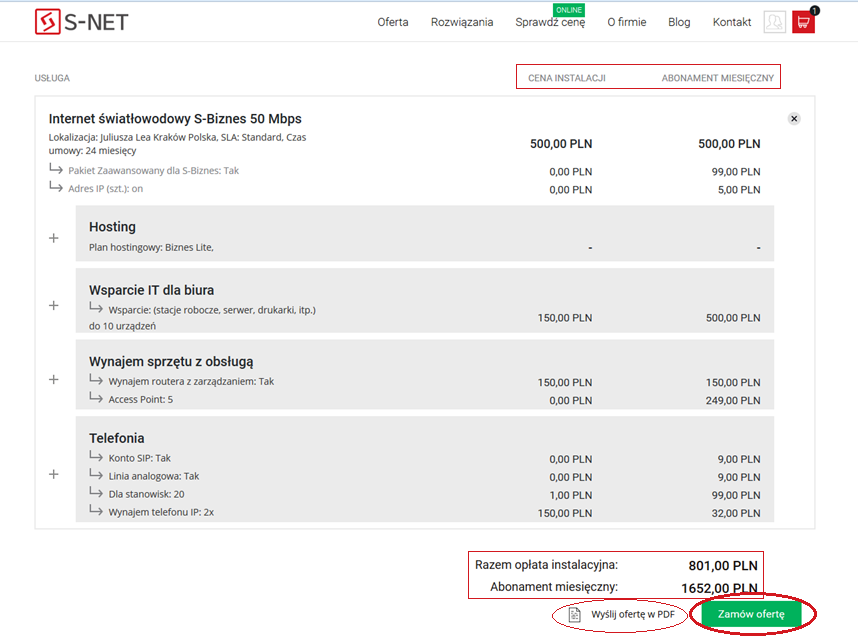Viewport: 859px width, 641px height.
Task: Click the Wynajem telefonu IP: 2x row
Action: point(161,512)
